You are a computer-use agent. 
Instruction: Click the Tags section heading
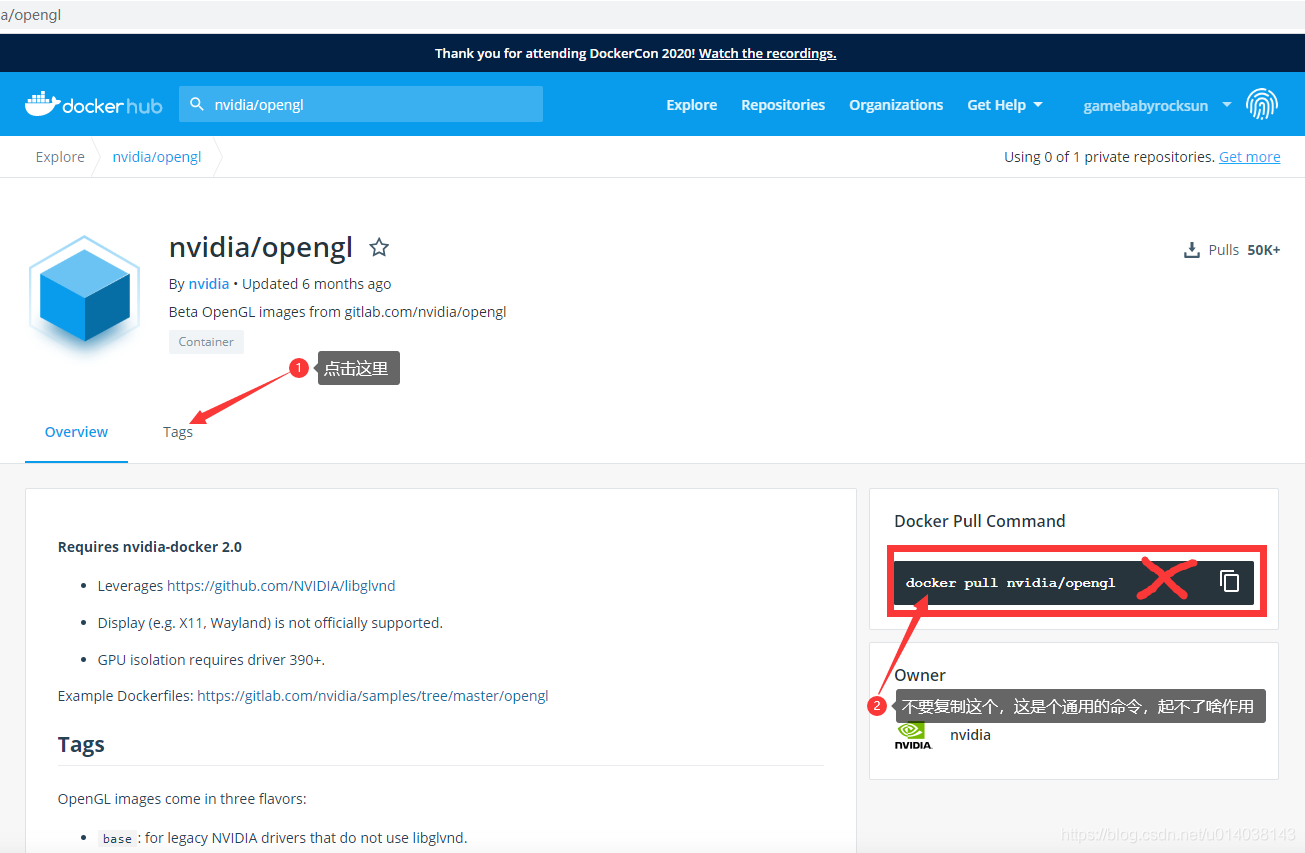[x=81, y=745]
